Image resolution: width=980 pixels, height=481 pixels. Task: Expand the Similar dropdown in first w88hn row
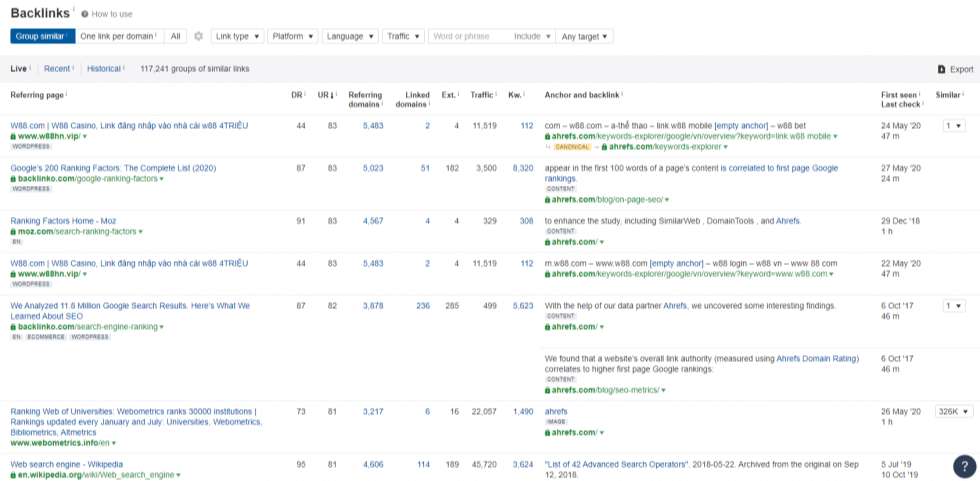pyautogui.click(x=954, y=126)
